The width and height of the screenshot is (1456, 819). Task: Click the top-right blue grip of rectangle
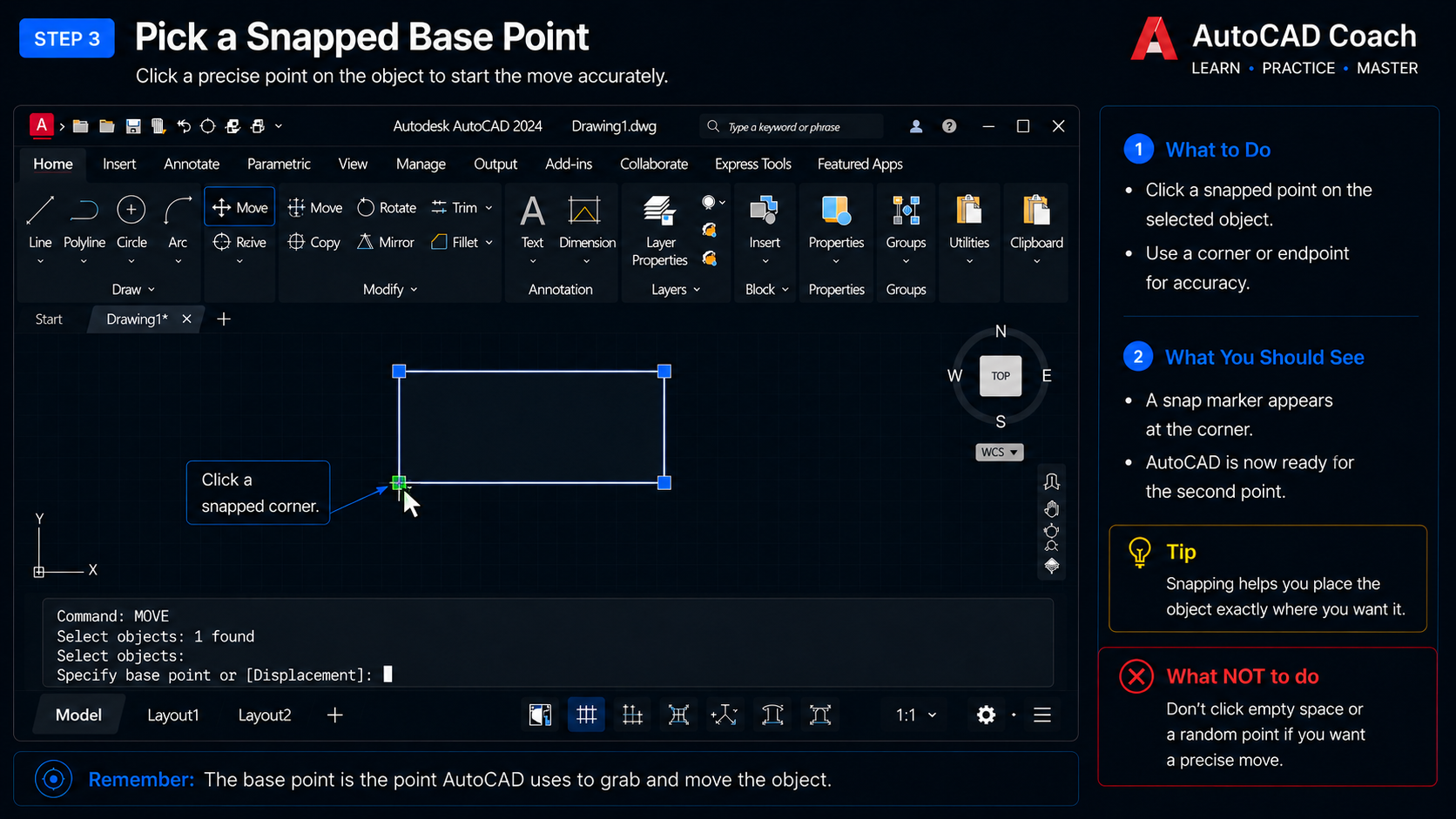[664, 372]
